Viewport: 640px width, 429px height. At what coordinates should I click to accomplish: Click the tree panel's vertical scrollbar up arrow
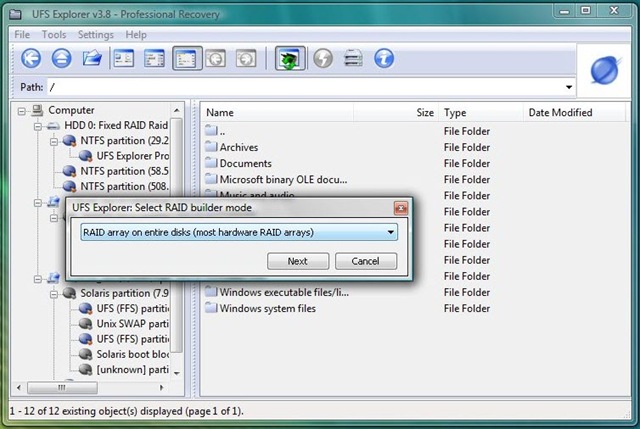[176, 110]
